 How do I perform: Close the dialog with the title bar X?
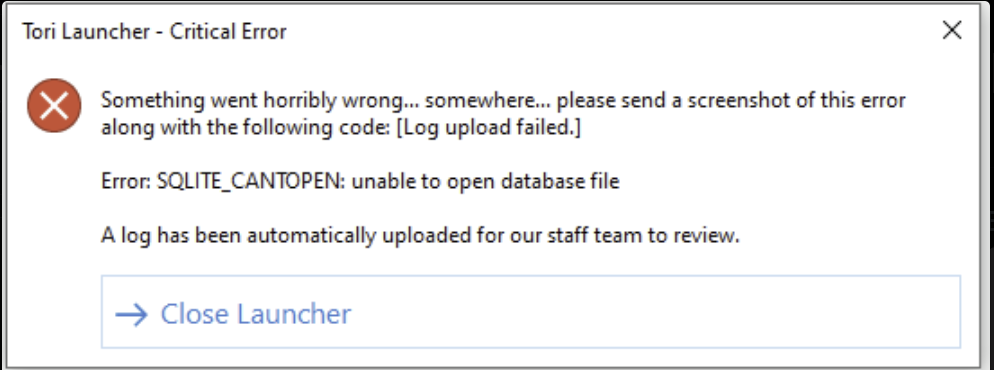click(952, 30)
